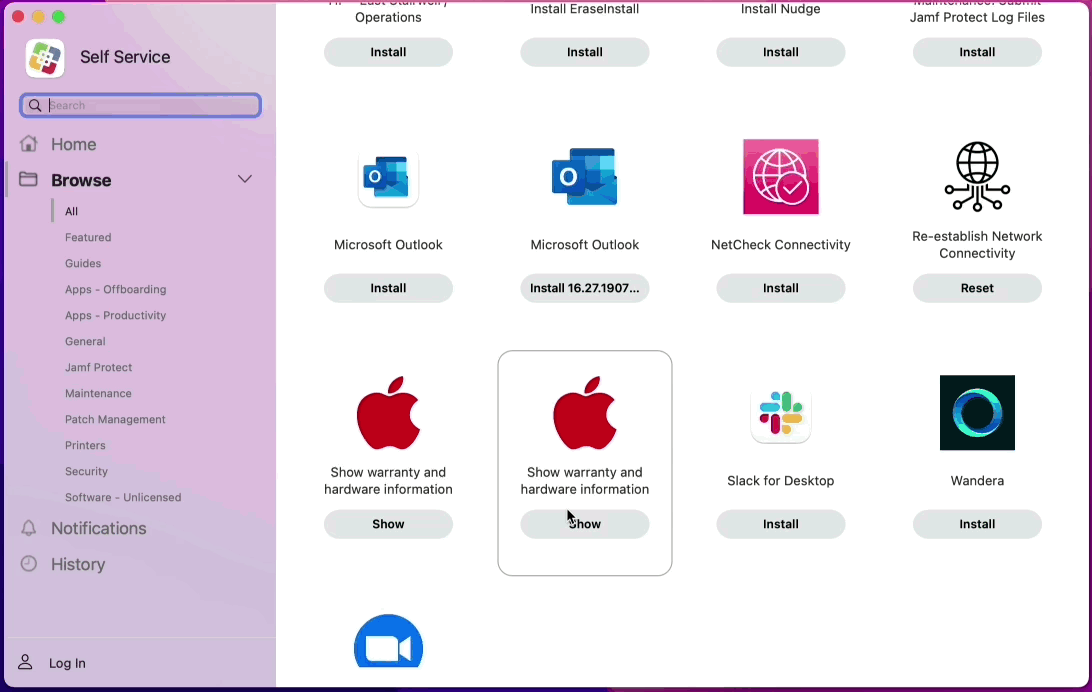Open the General category
Viewport: 1092px width, 692px height.
[x=85, y=341]
